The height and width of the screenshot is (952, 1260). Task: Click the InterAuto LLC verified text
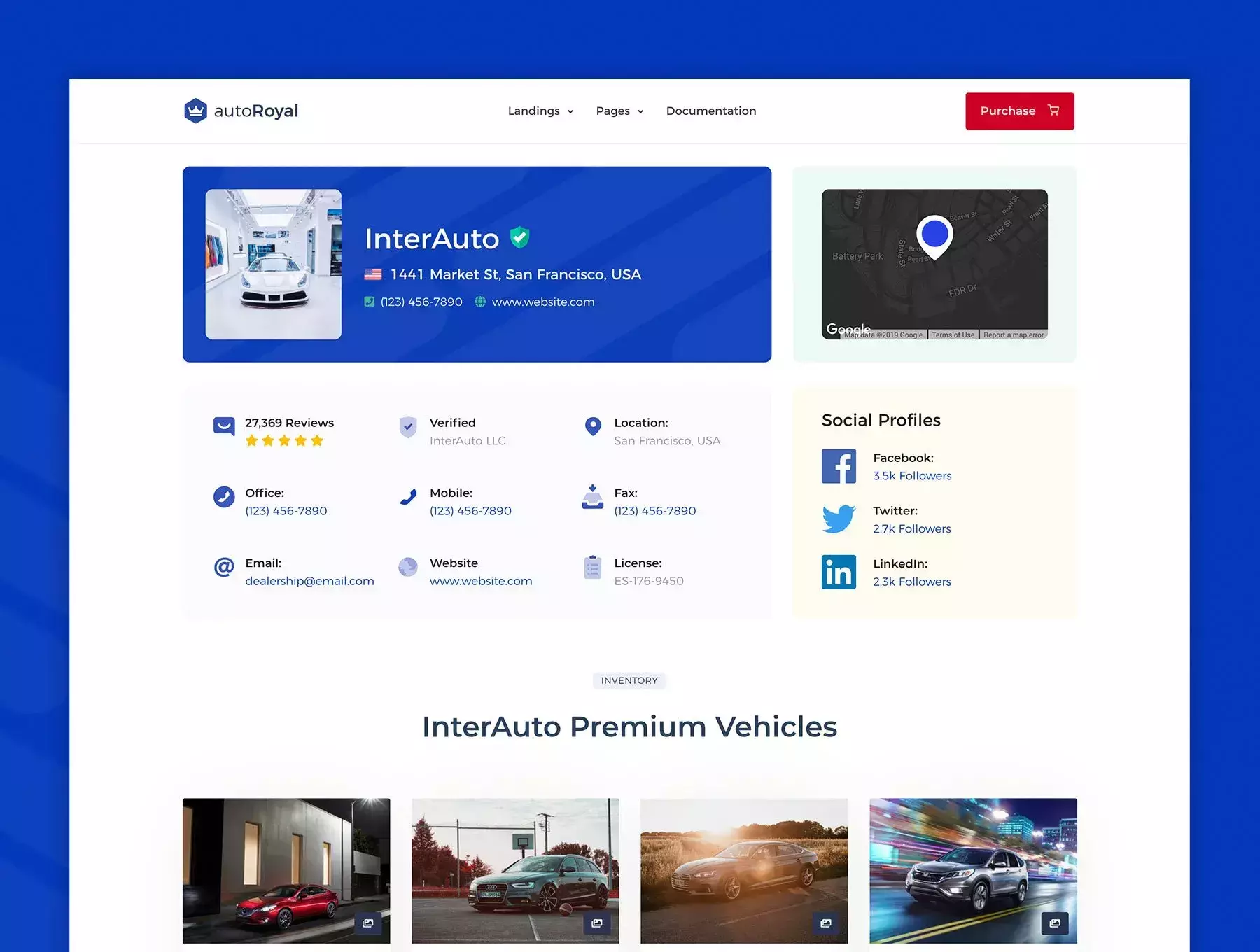pyautogui.click(x=468, y=441)
